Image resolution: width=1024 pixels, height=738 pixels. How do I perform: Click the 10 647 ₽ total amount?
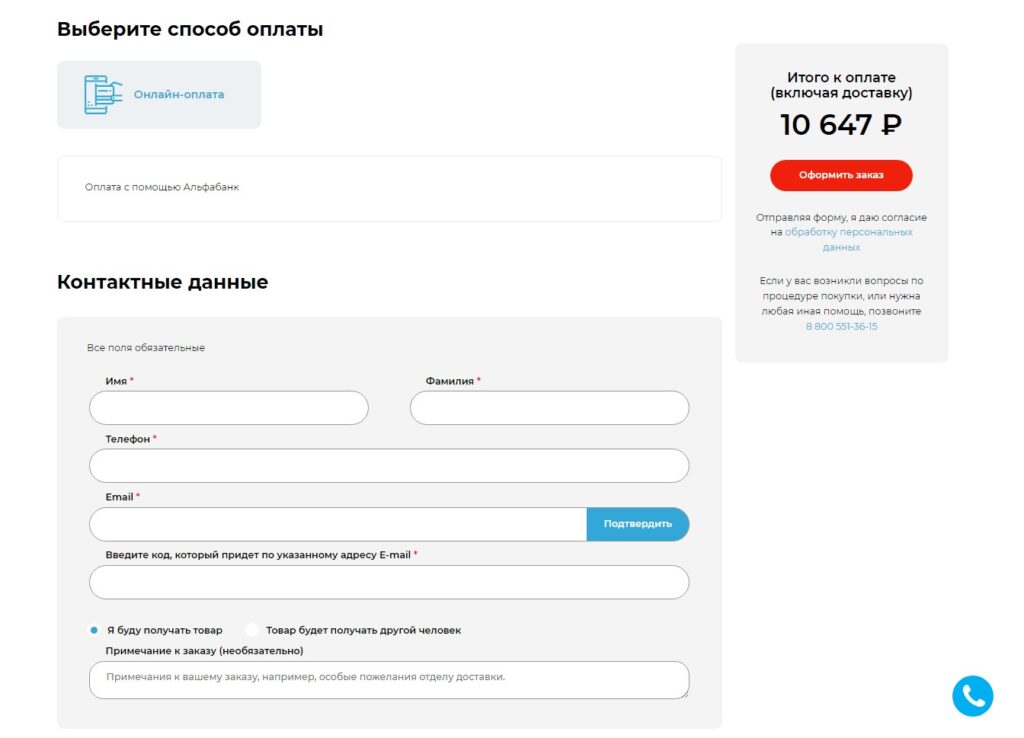tap(840, 125)
